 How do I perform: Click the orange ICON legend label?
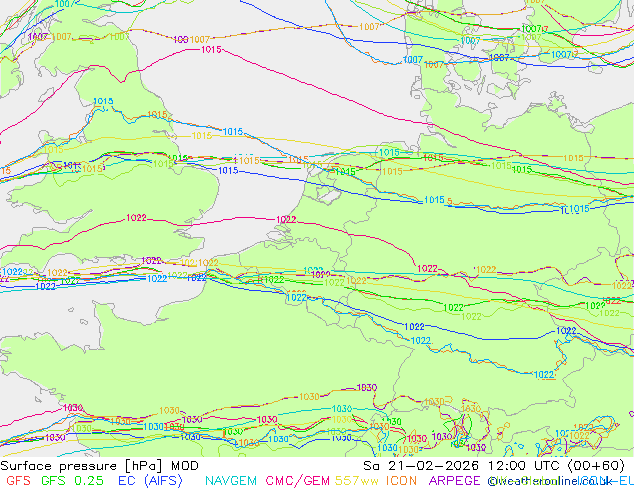401,481
